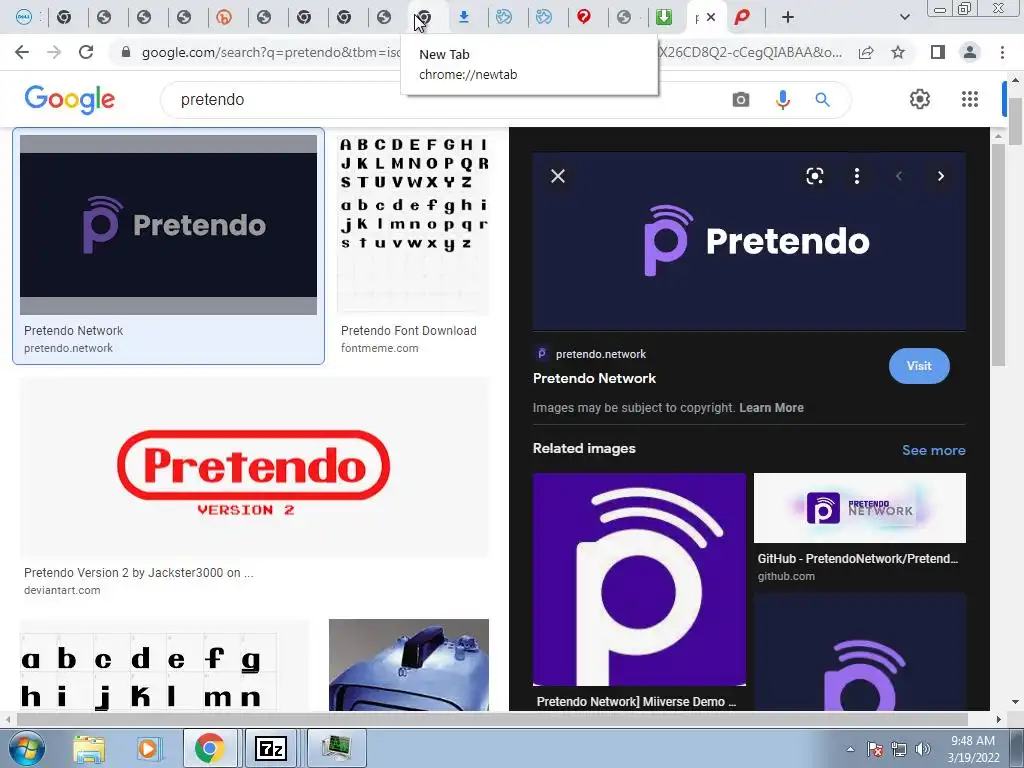Open the fontmeme.com source link
The image size is (1024, 768).
[379, 348]
